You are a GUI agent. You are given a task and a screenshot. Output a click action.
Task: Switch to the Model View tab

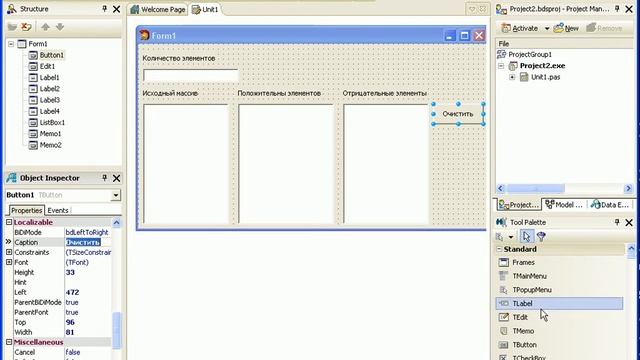[564, 204]
